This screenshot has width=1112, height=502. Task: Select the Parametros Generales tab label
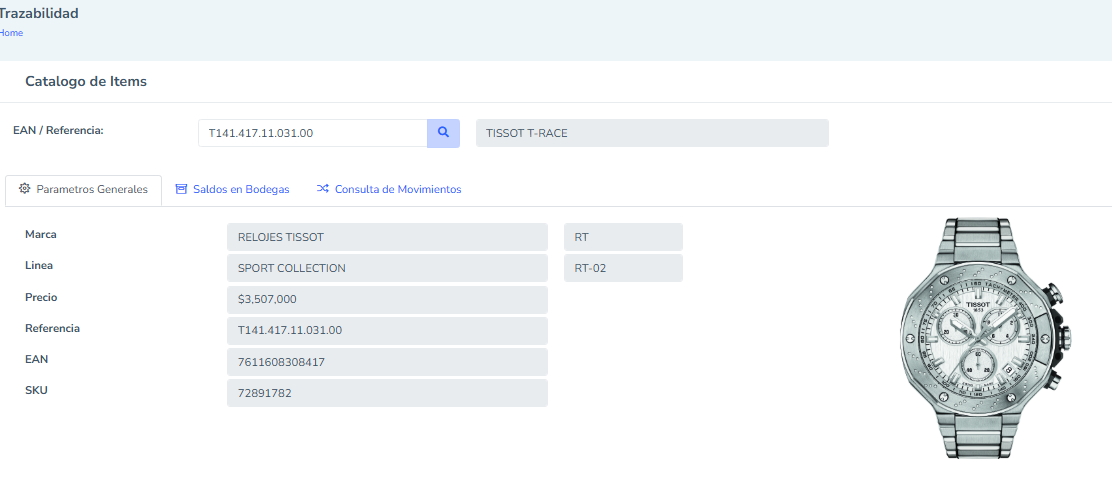point(92,189)
